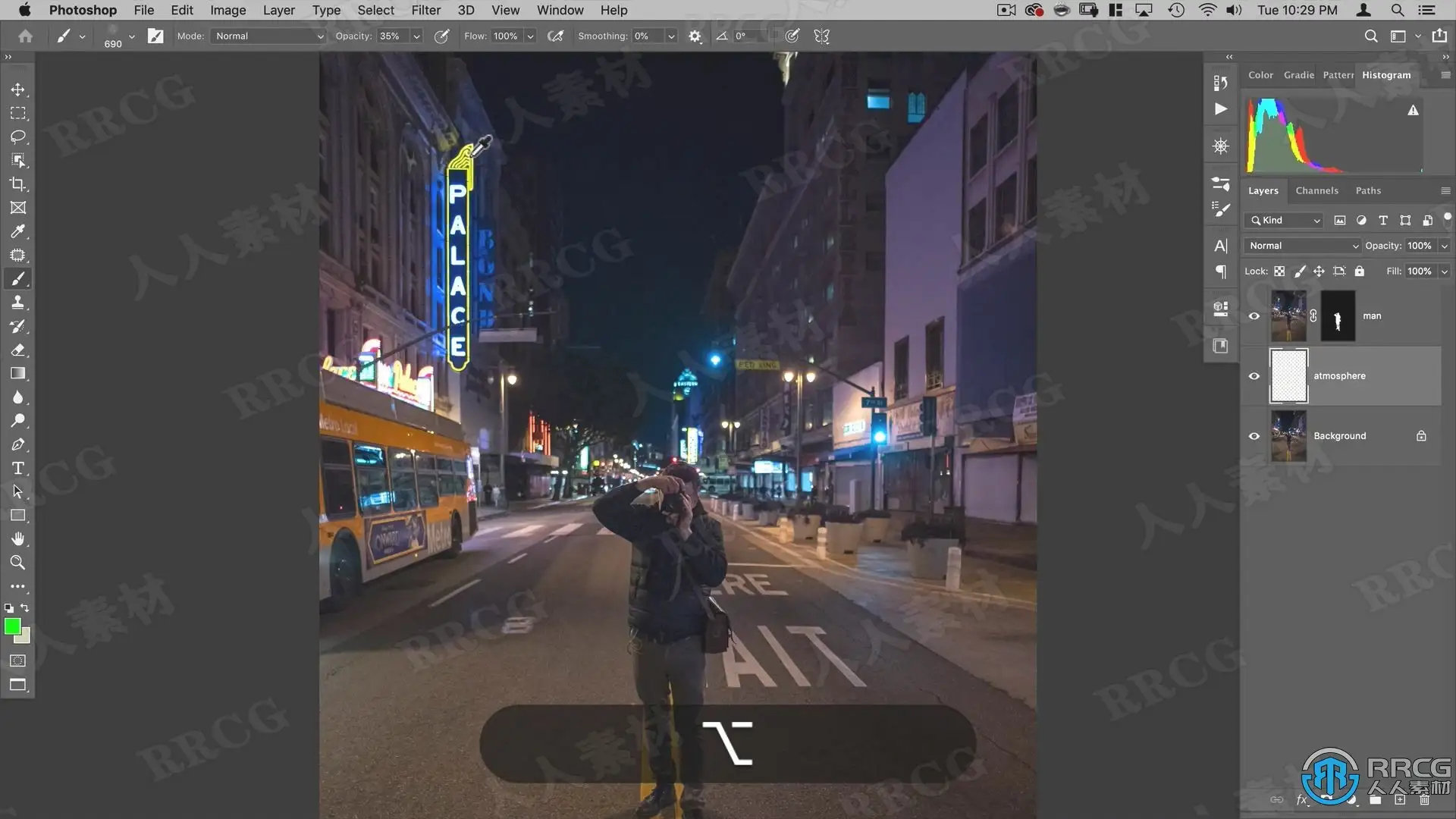The width and height of the screenshot is (1456, 819).
Task: Select the Horizontal Type tool
Action: [17, 468]
